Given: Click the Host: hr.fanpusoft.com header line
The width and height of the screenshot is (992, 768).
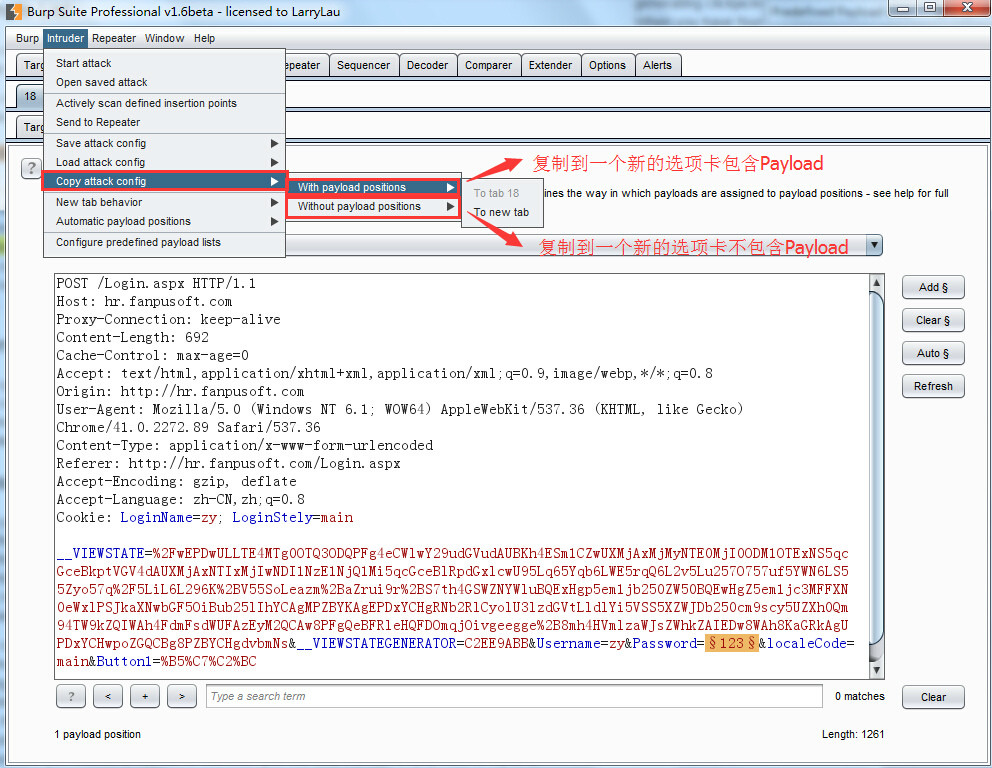Looking at the screenshot, I should point(144,301).
